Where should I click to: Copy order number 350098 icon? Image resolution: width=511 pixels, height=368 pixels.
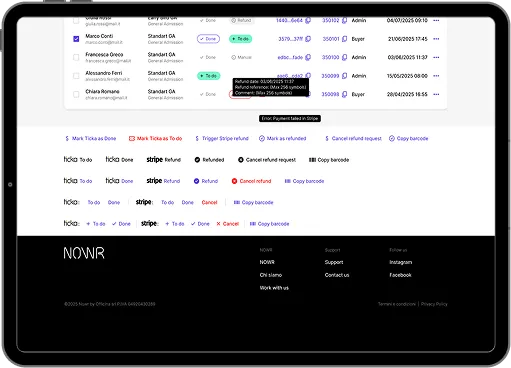(x=345, y=94)
